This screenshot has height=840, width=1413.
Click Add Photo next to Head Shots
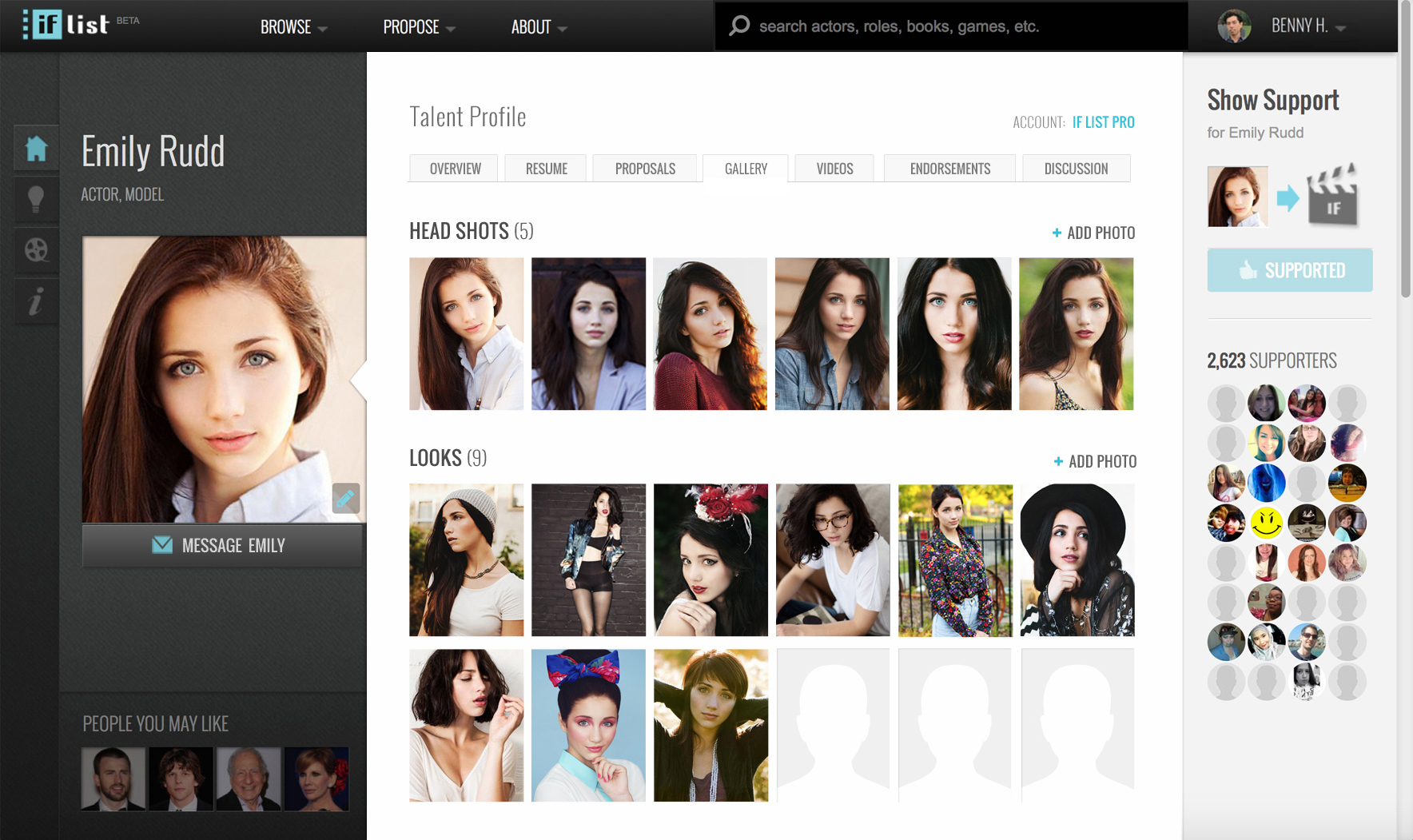[x=1093, y=233]
